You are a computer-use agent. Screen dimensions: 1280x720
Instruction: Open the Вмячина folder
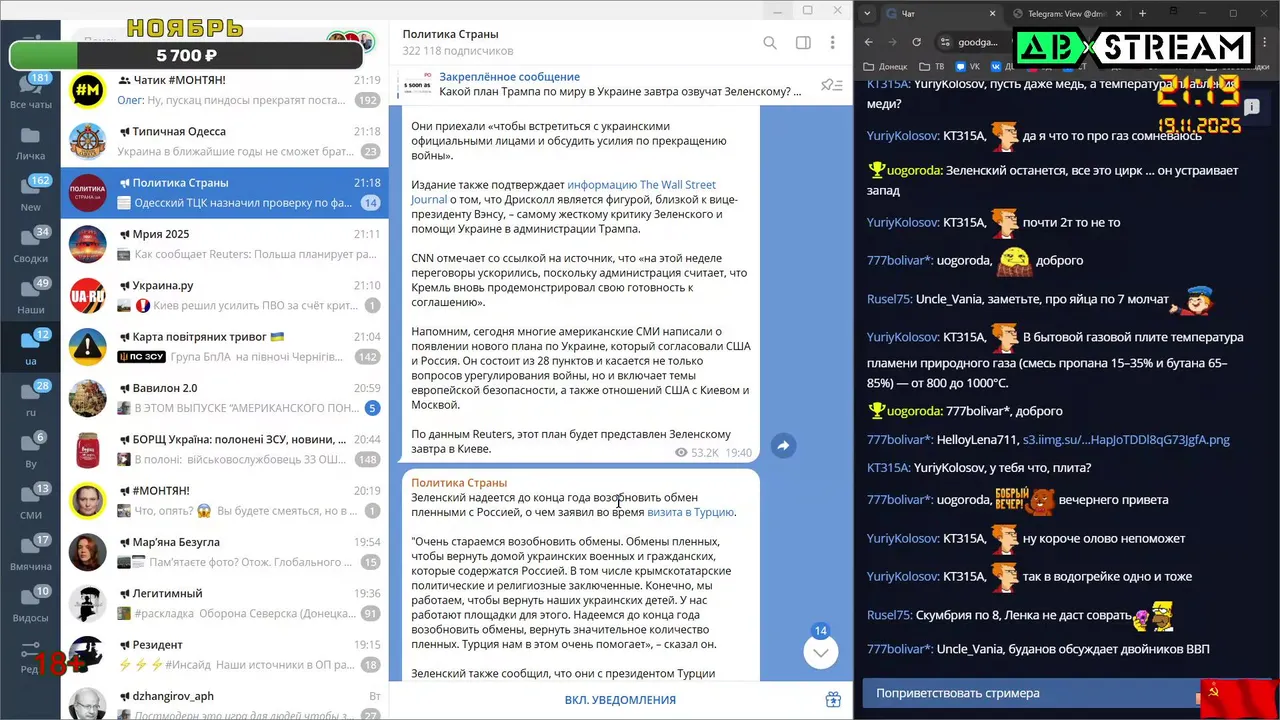31,553
